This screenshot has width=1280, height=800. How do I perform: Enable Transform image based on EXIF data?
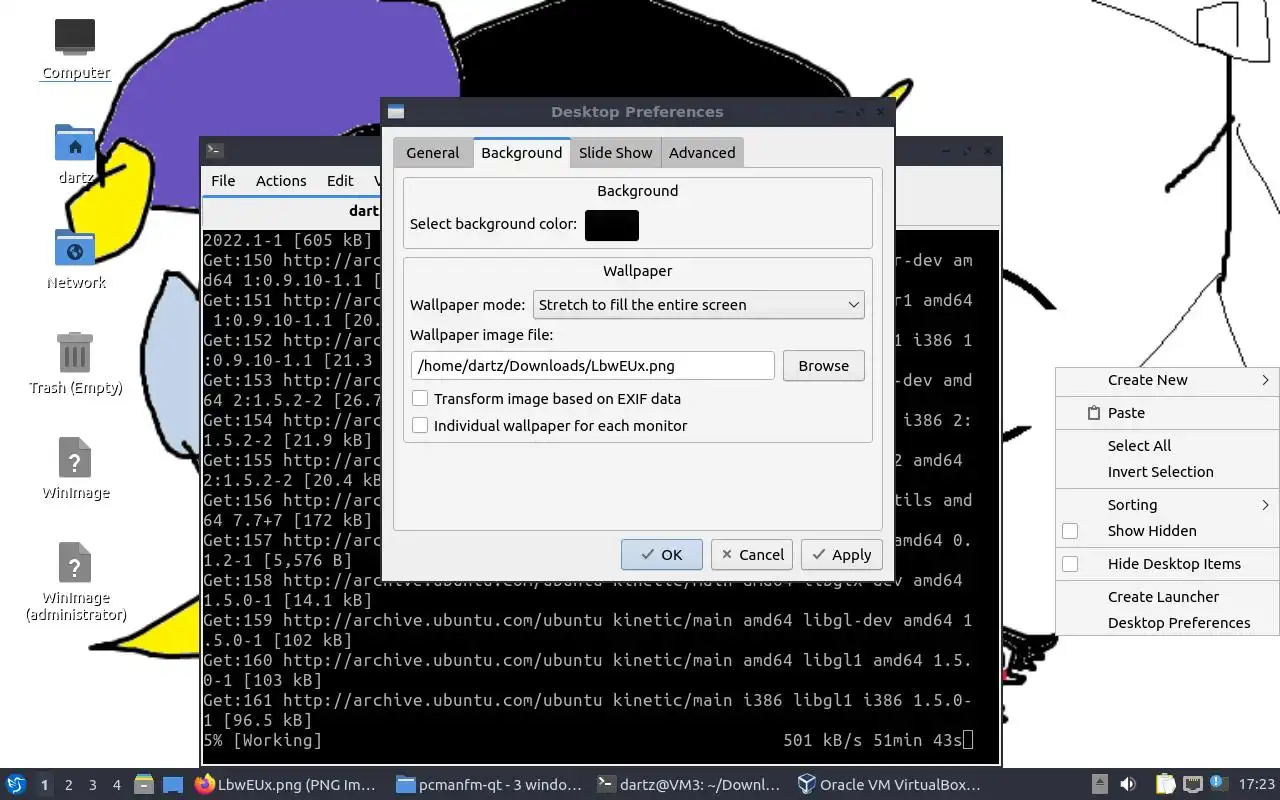pyautogui.click(x=420, y=398)
